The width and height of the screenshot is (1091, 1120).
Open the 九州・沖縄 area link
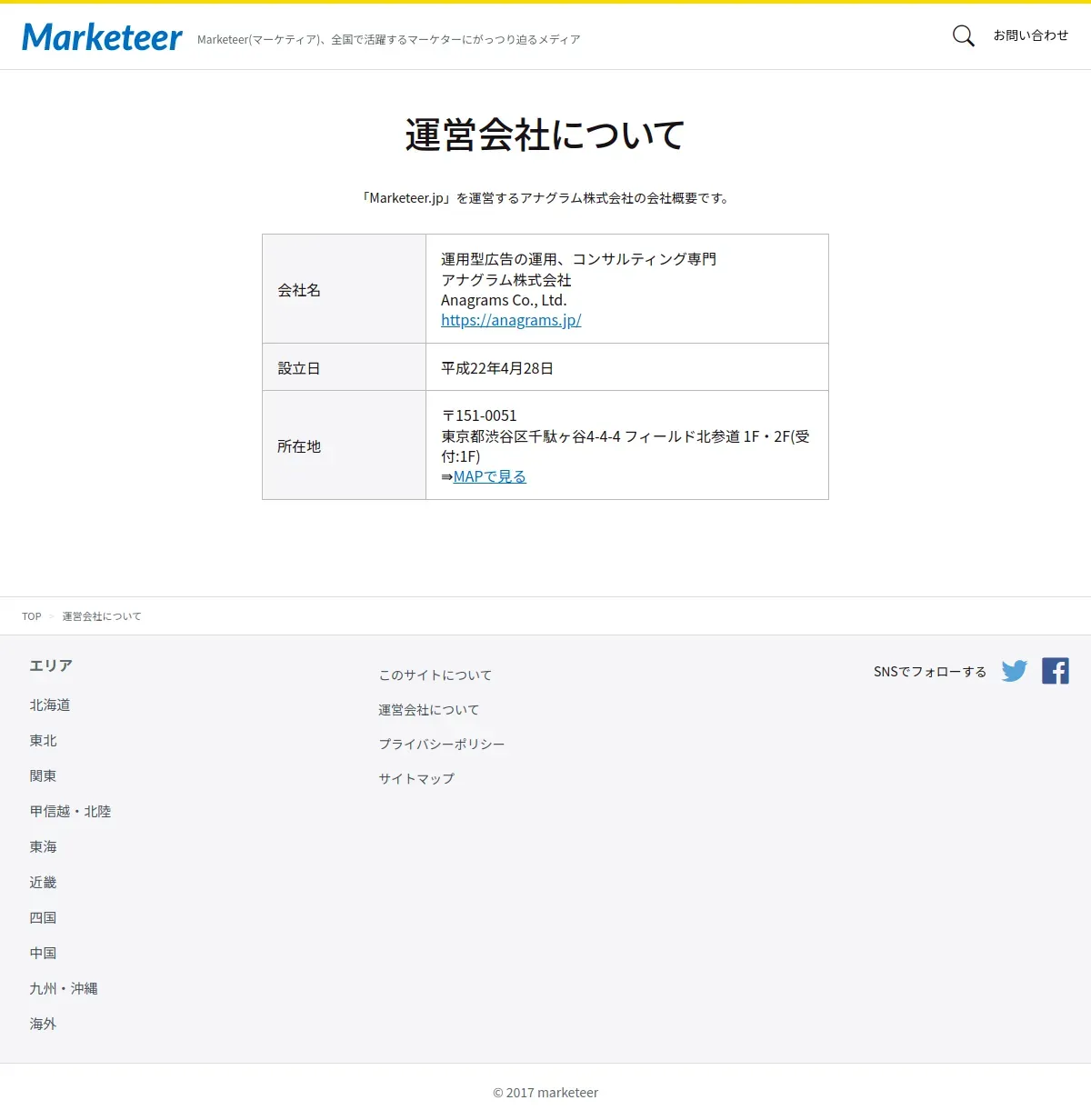click(64, 989)
